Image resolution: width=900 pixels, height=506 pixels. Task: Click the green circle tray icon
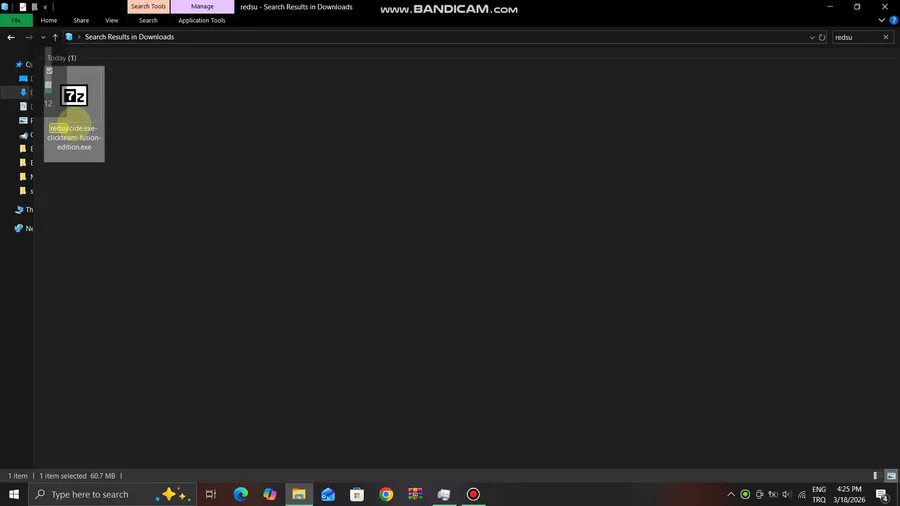coord(745,494)
